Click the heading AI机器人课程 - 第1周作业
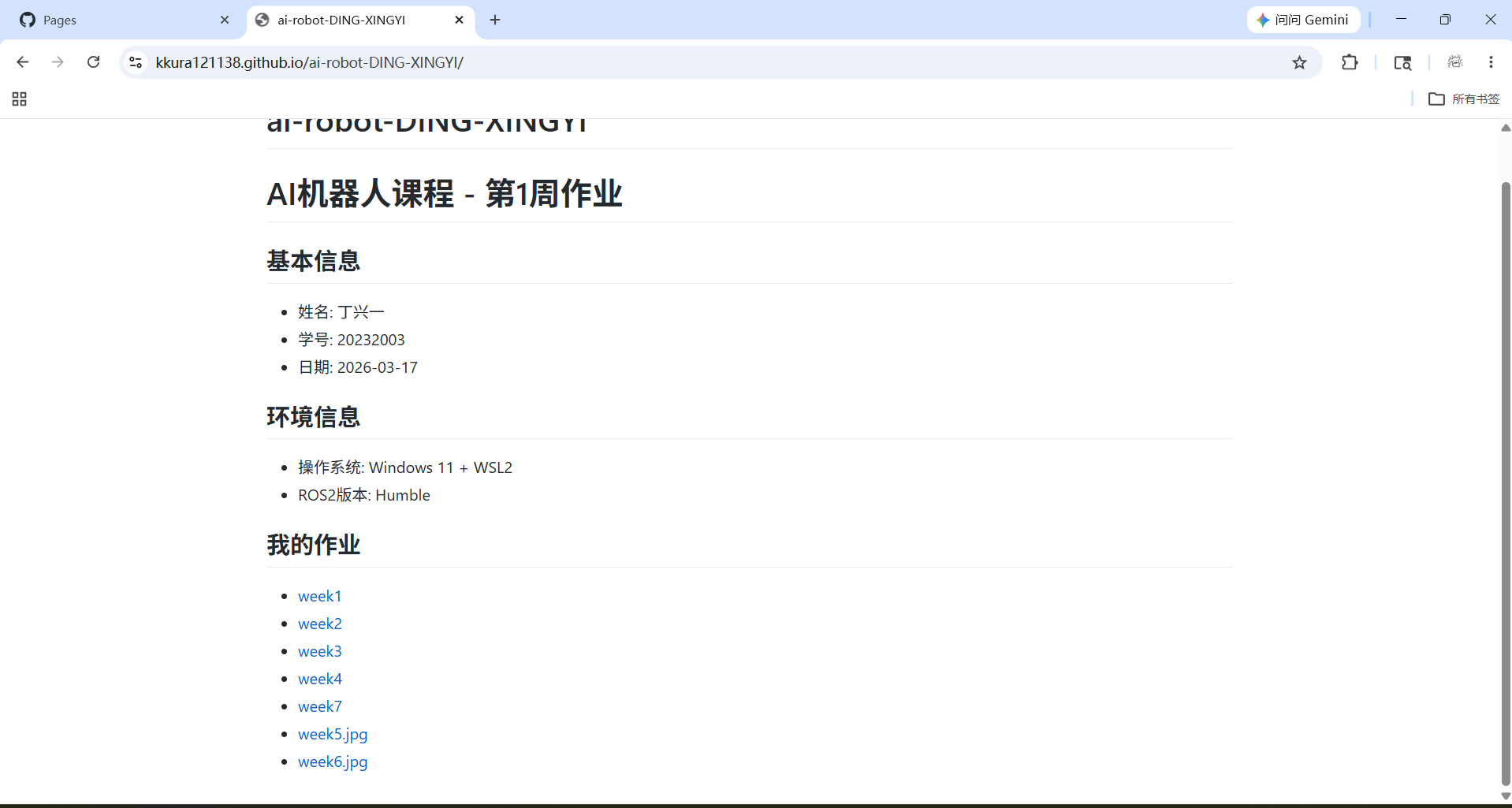 [445, 194]
